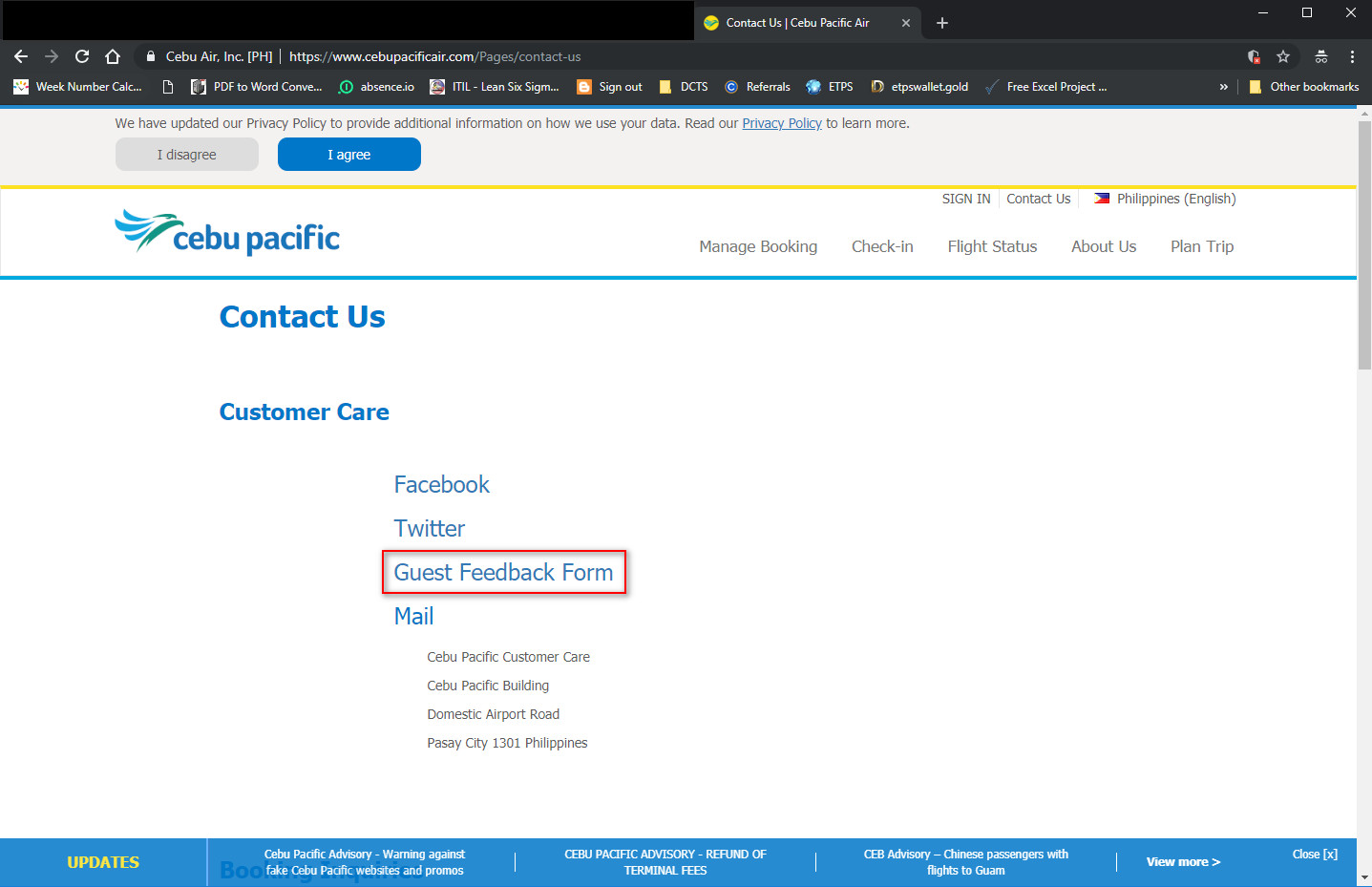Open the Manage Booking menu
This screenshot has height=887, width=1372.
pyautogui.click(x=758, y=246)
